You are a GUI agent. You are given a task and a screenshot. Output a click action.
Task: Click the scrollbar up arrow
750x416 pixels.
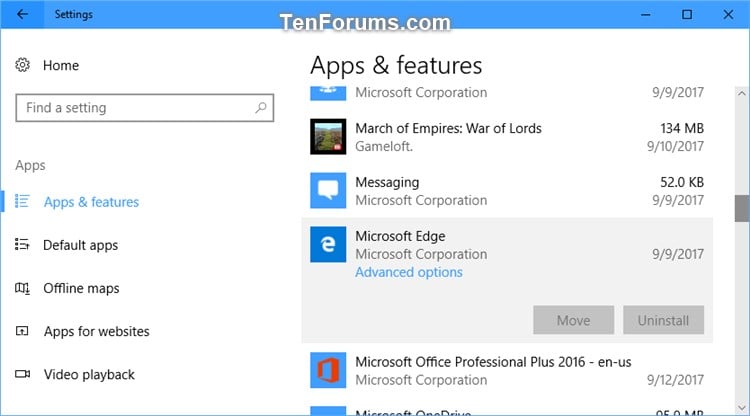742,93
